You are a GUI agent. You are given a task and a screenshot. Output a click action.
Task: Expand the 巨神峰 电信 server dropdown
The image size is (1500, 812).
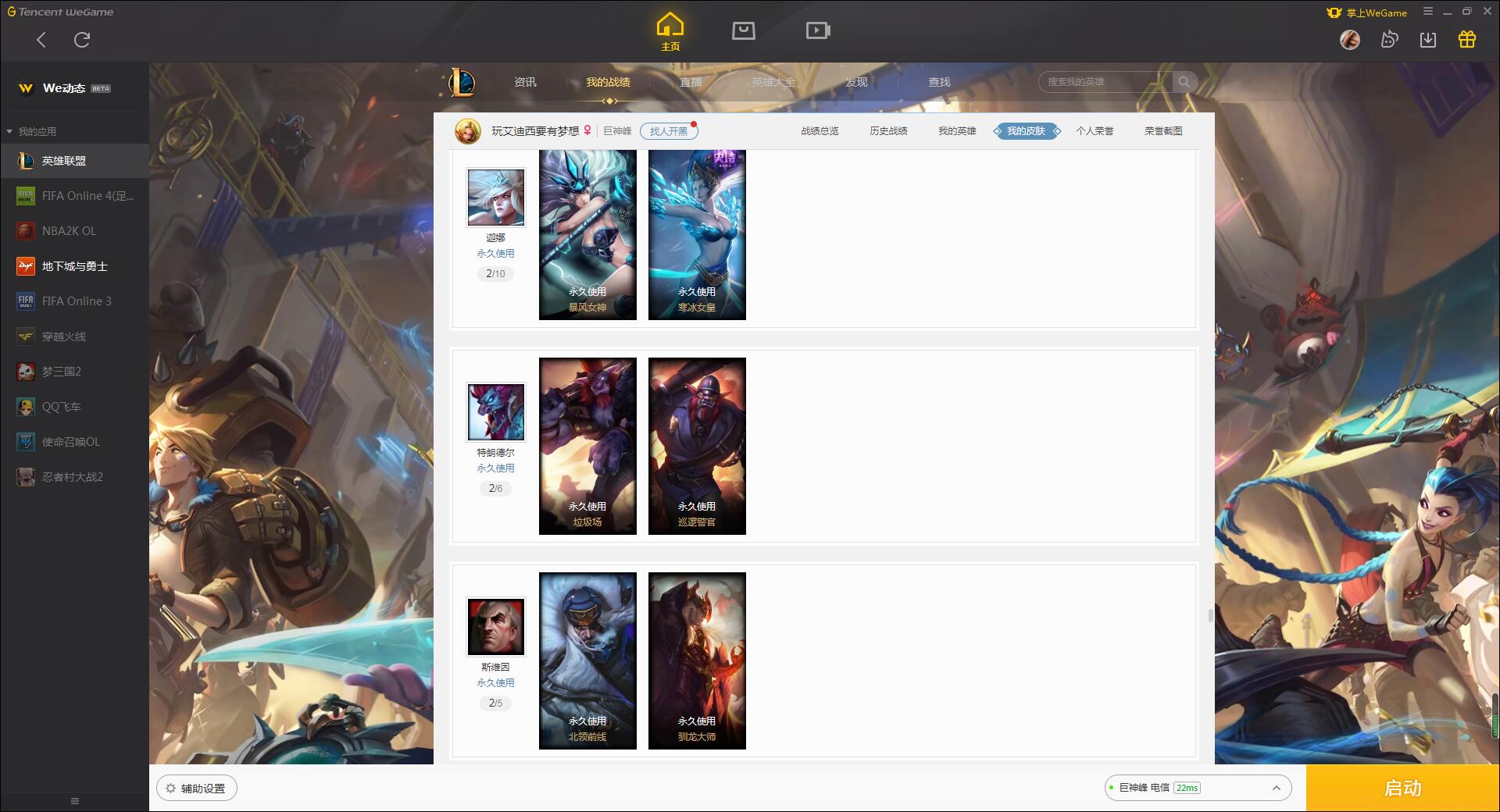(x=1198, y=788)
